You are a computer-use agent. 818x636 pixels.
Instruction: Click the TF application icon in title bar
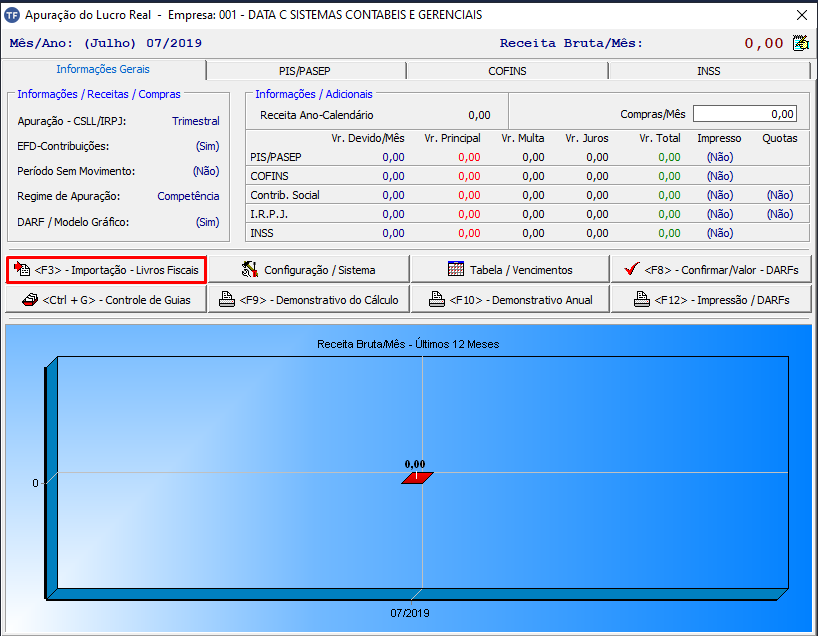(11, 15)
